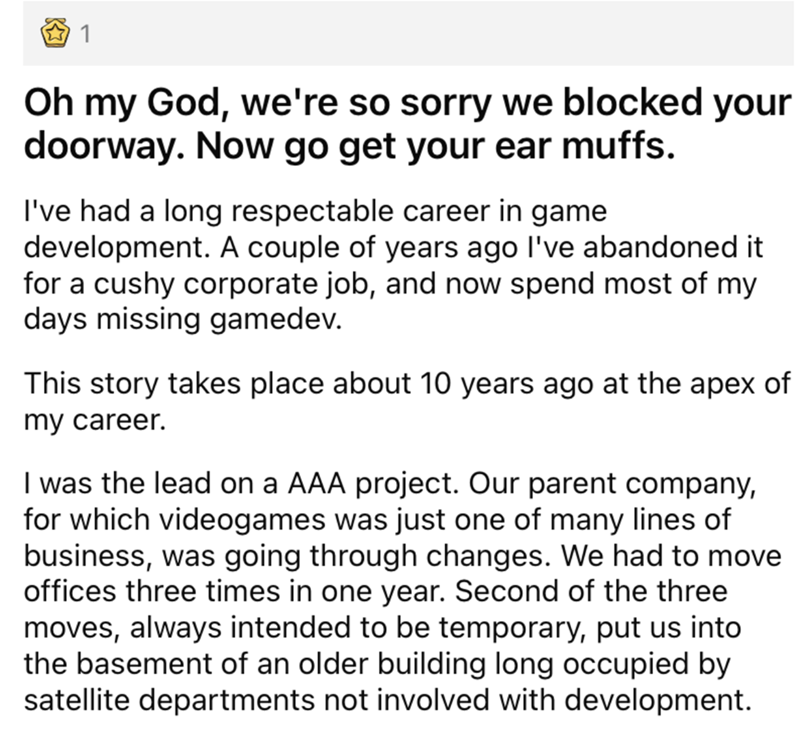This screenshot has height=734, width=800.
Task: Click the gold award badge icon
Action: click(x=55, y=36)
